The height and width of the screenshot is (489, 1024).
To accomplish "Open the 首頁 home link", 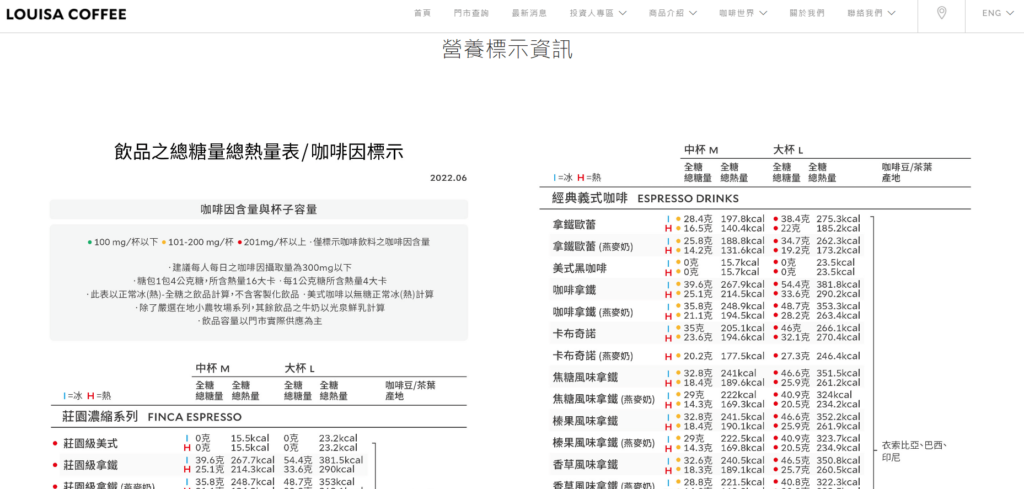I will (422, 13).
